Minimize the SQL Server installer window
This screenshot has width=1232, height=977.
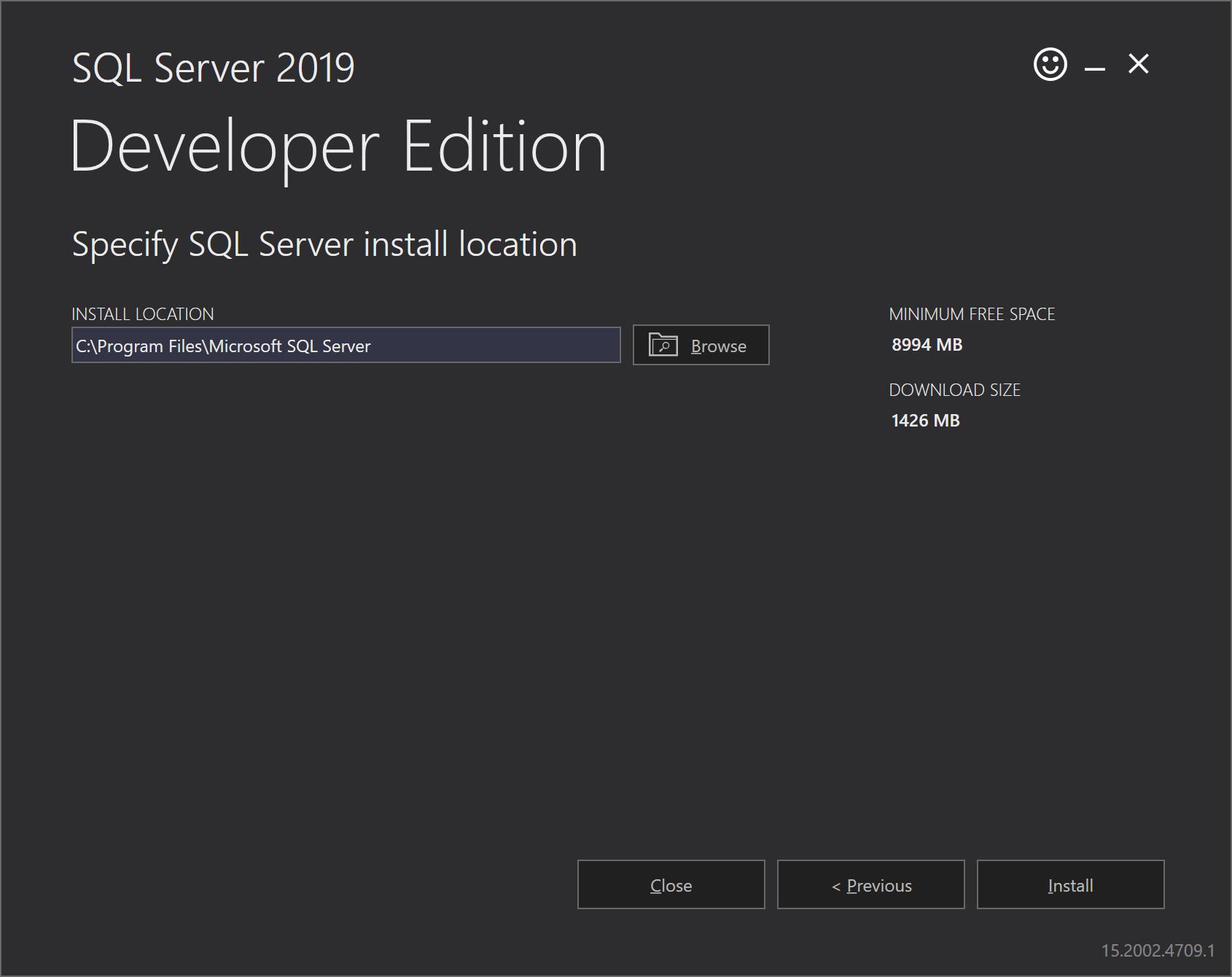tap(1094, 69)
